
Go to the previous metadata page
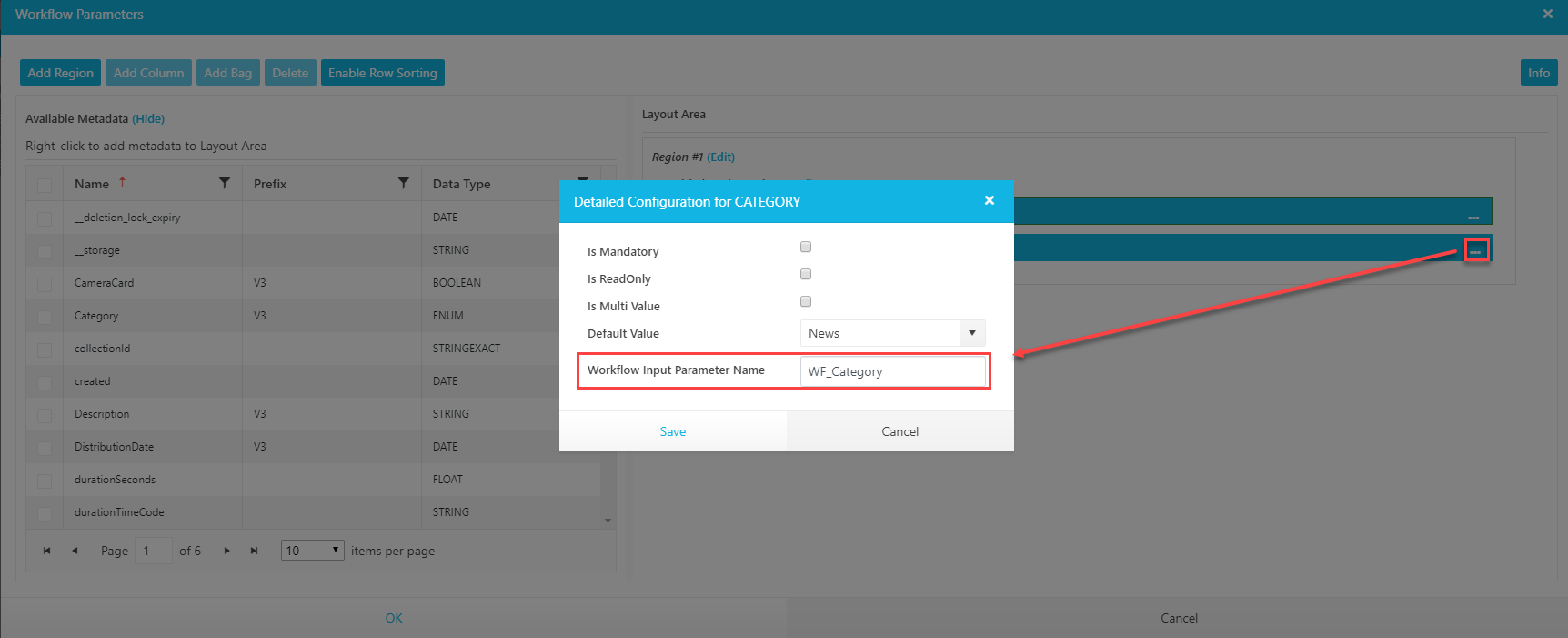[x=75, y=551]
